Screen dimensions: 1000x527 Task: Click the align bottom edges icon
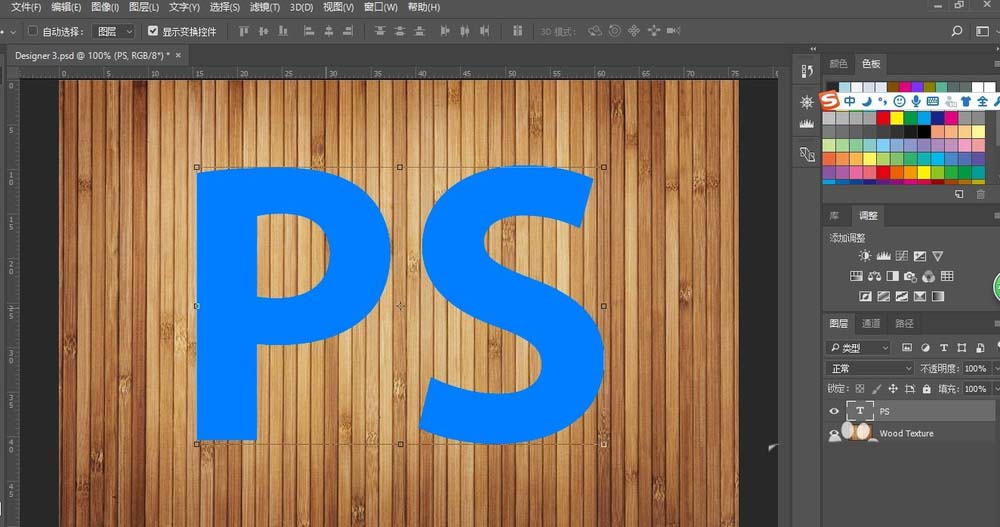coord(283,31)
